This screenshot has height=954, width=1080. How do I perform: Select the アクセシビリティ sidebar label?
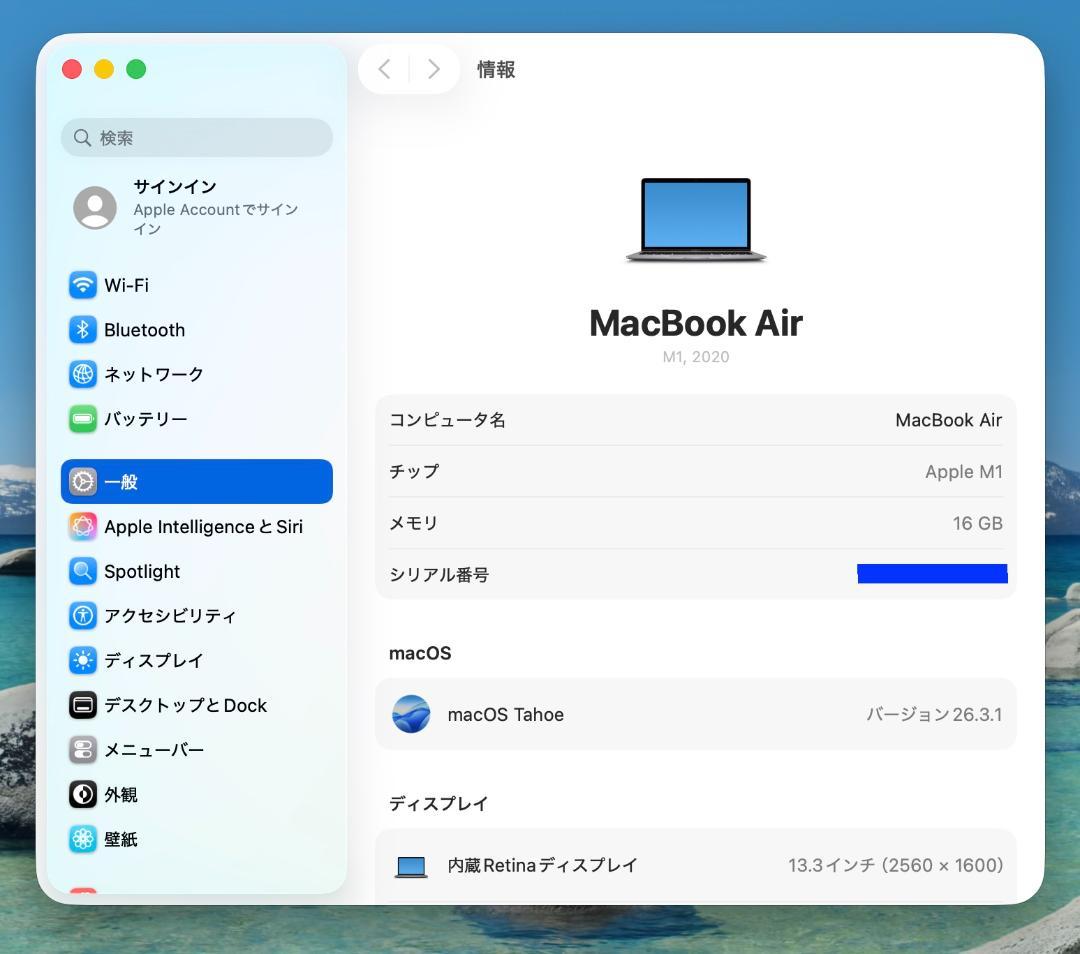click(170, 616)
